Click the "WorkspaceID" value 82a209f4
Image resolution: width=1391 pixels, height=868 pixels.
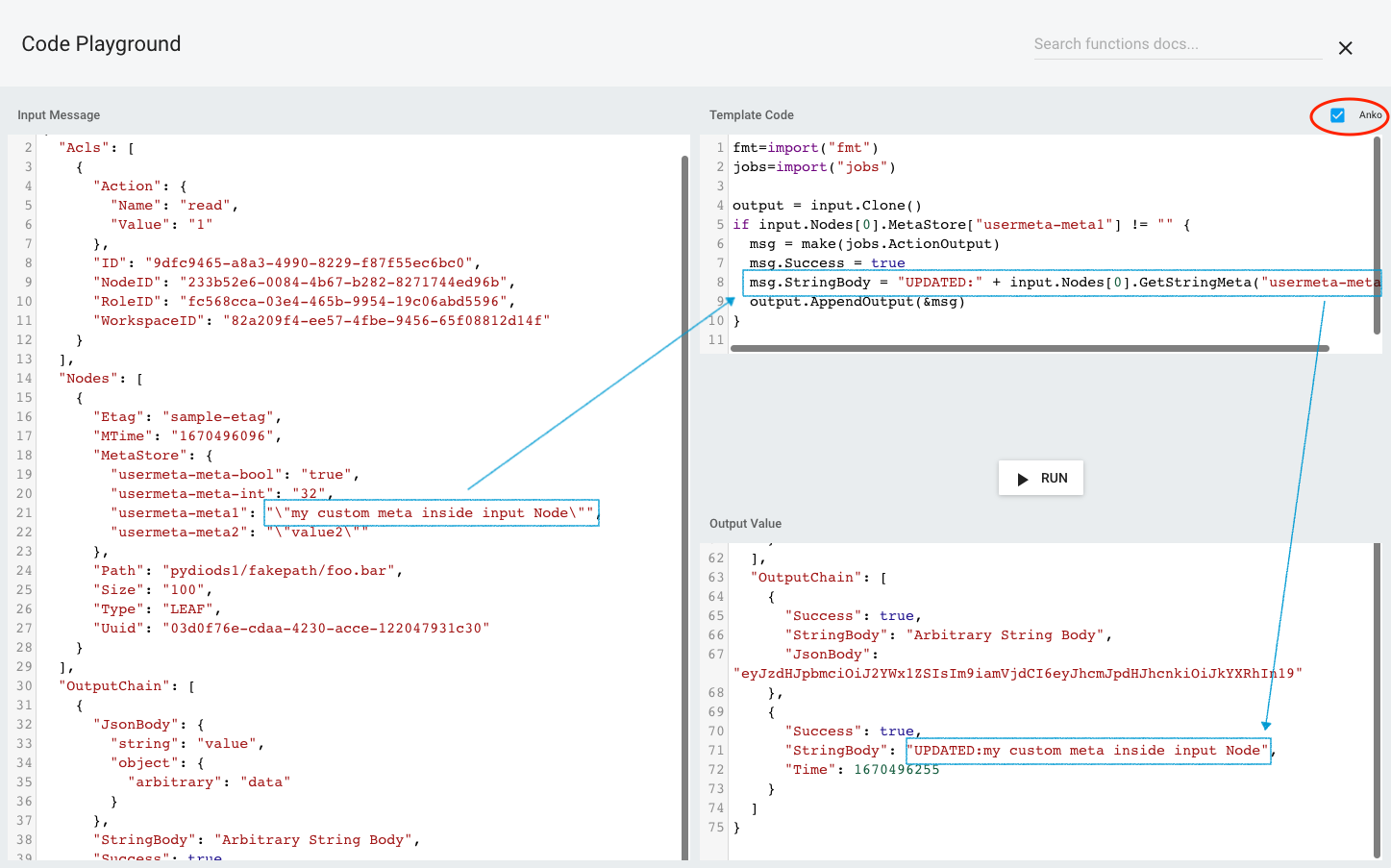(386, 321)
